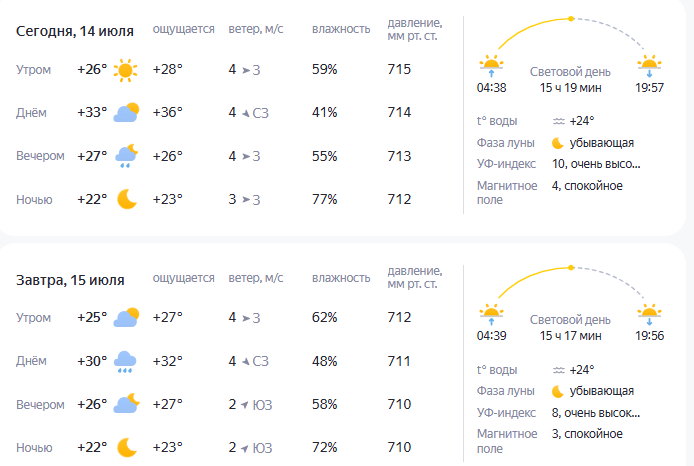Click the sunny icon for today's morning

(125, 70)
